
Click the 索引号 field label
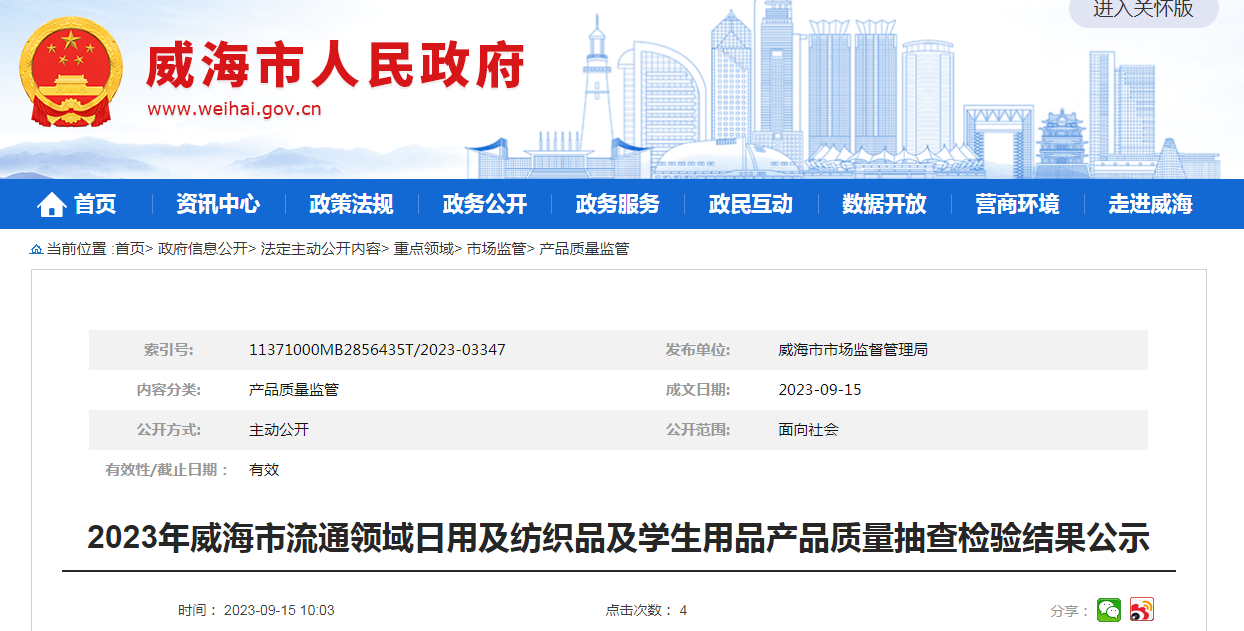coord(168,350)
